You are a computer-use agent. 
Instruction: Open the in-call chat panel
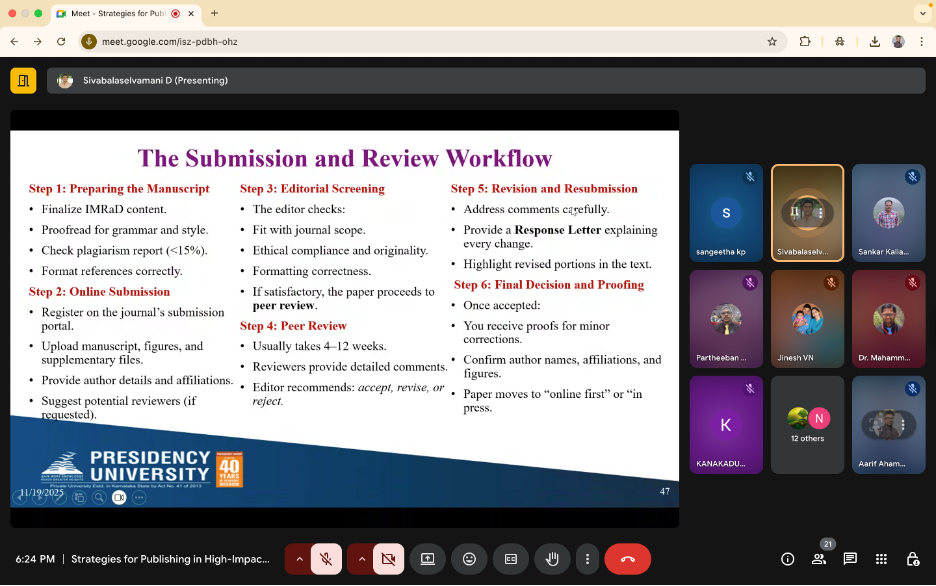coord(850,559)
